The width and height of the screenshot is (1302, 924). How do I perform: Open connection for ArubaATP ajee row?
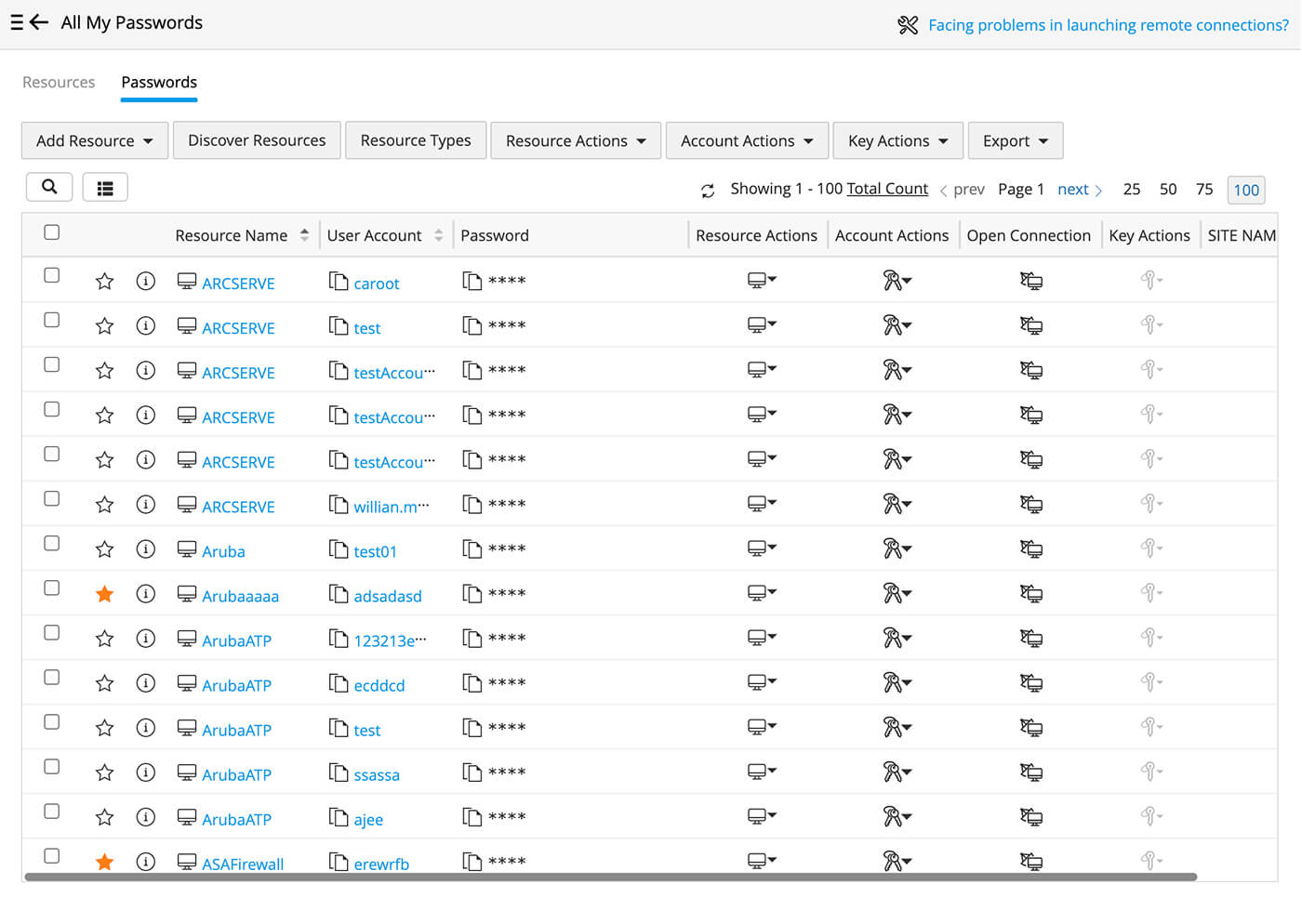coord(1030,816)
